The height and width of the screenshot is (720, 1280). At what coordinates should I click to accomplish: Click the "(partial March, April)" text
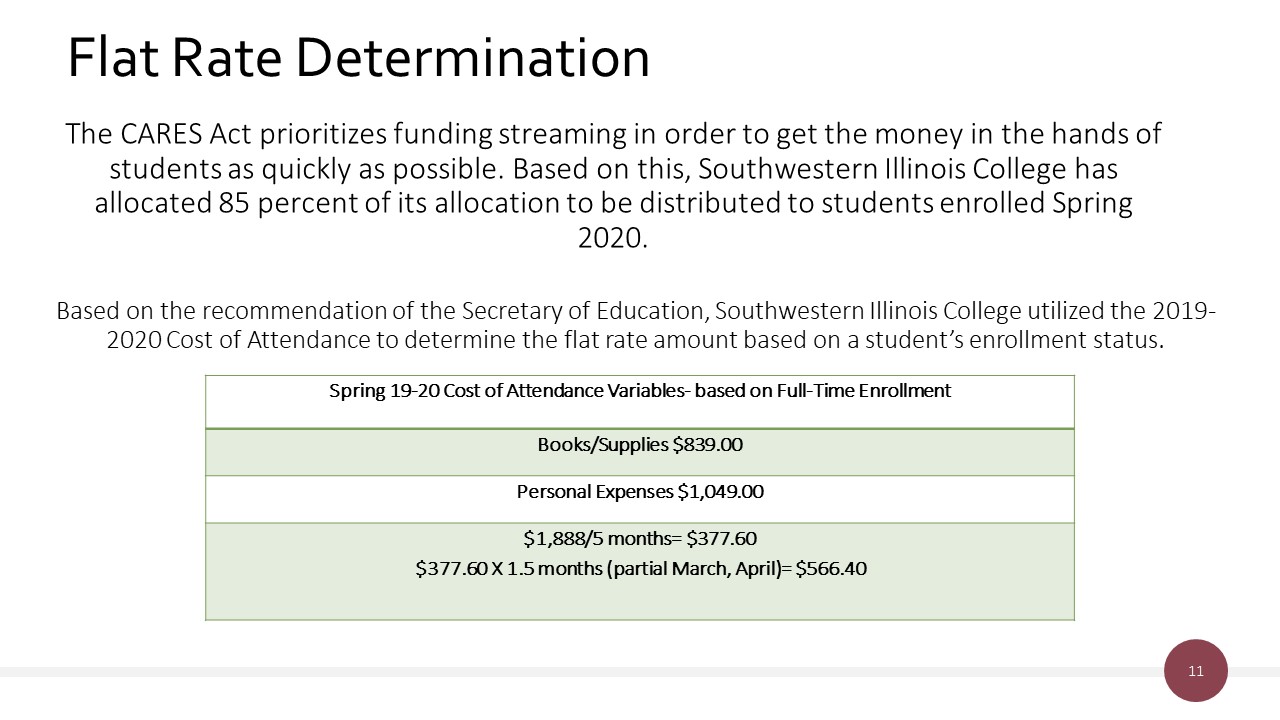[693, 569]
